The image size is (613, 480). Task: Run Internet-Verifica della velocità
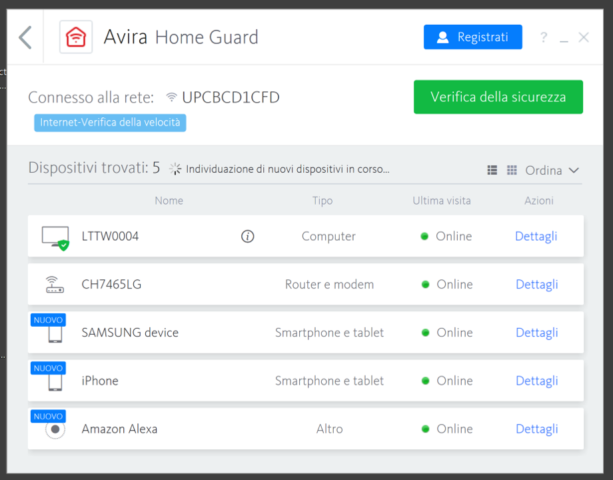tap(110, 123)
